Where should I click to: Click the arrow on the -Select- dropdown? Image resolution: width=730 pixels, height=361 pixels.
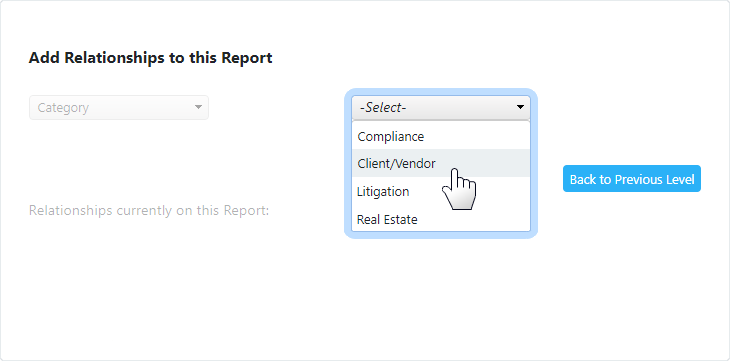[520, 108]
